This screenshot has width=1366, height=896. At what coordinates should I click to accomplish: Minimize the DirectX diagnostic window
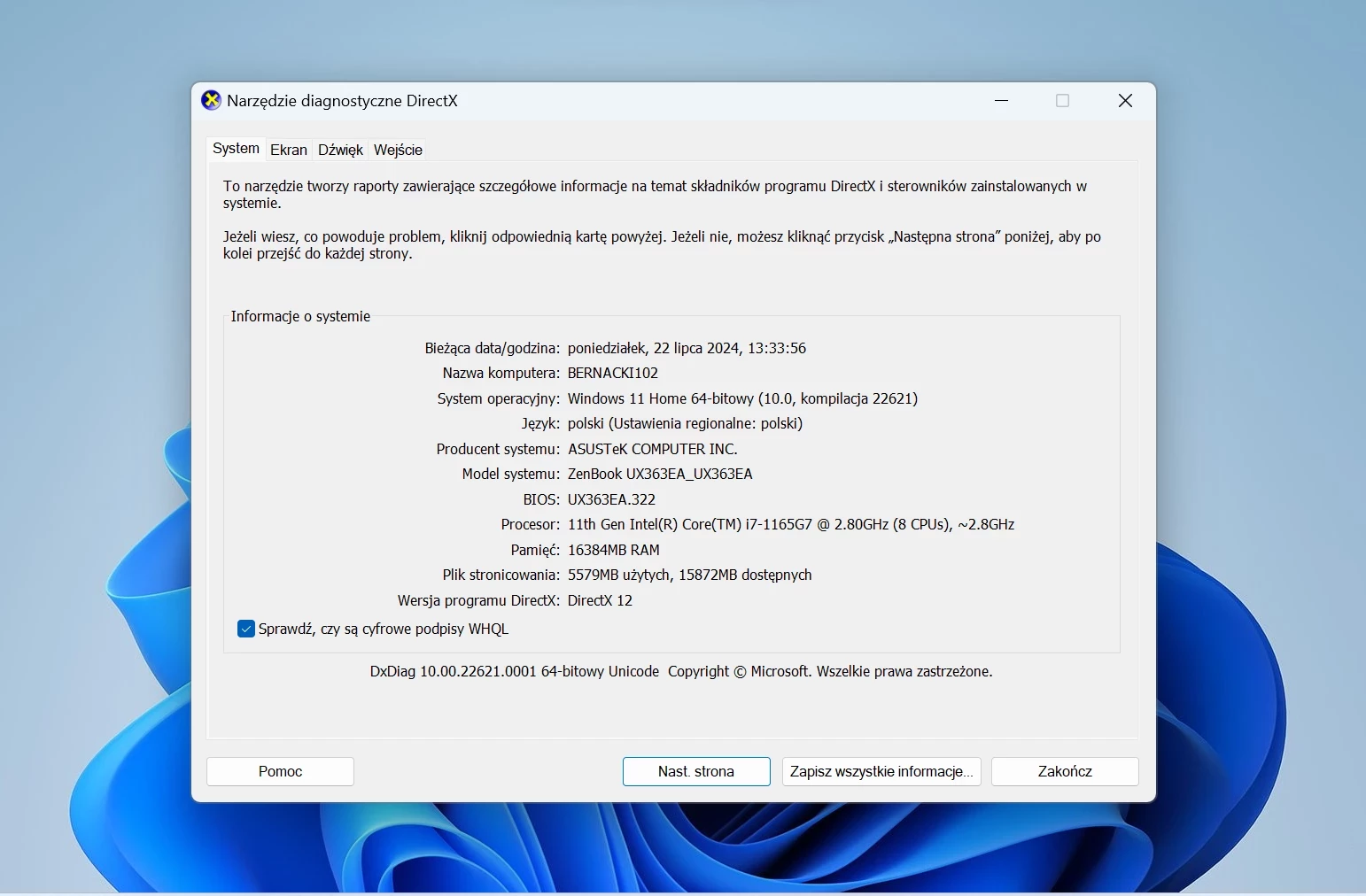tap(1002, 101)
